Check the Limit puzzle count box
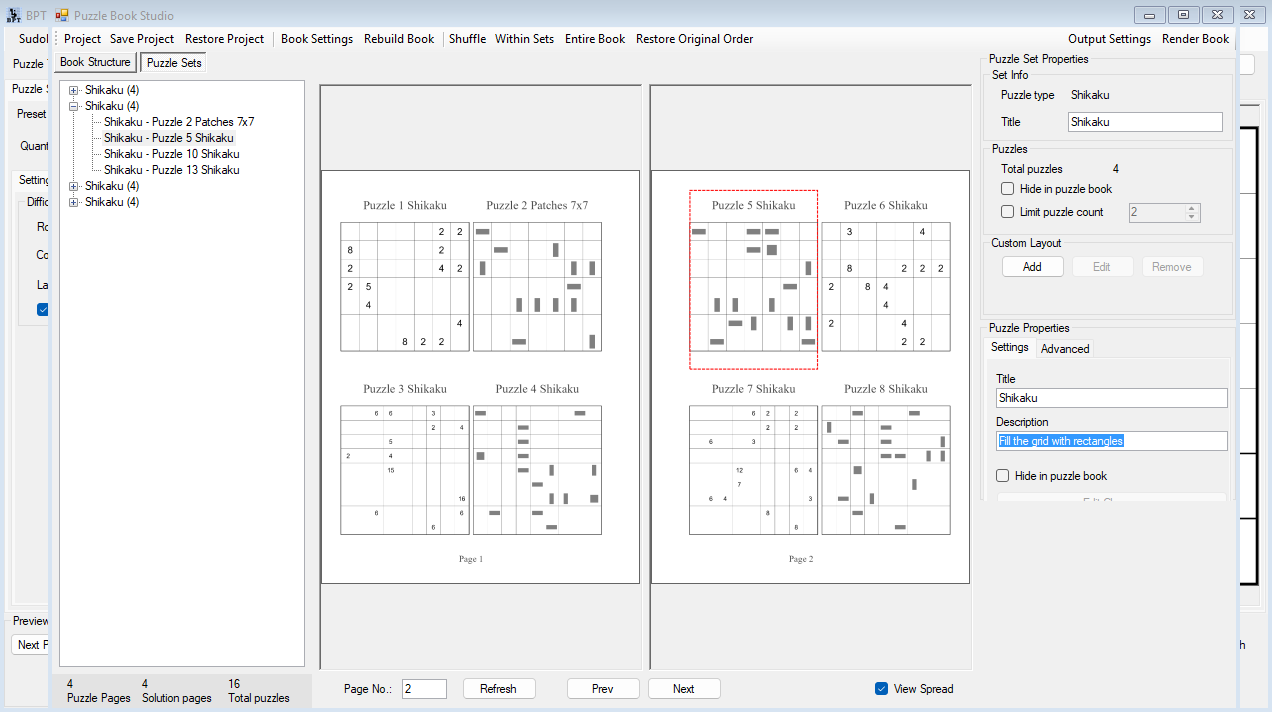1272x712 pixels. [1008, 212]
